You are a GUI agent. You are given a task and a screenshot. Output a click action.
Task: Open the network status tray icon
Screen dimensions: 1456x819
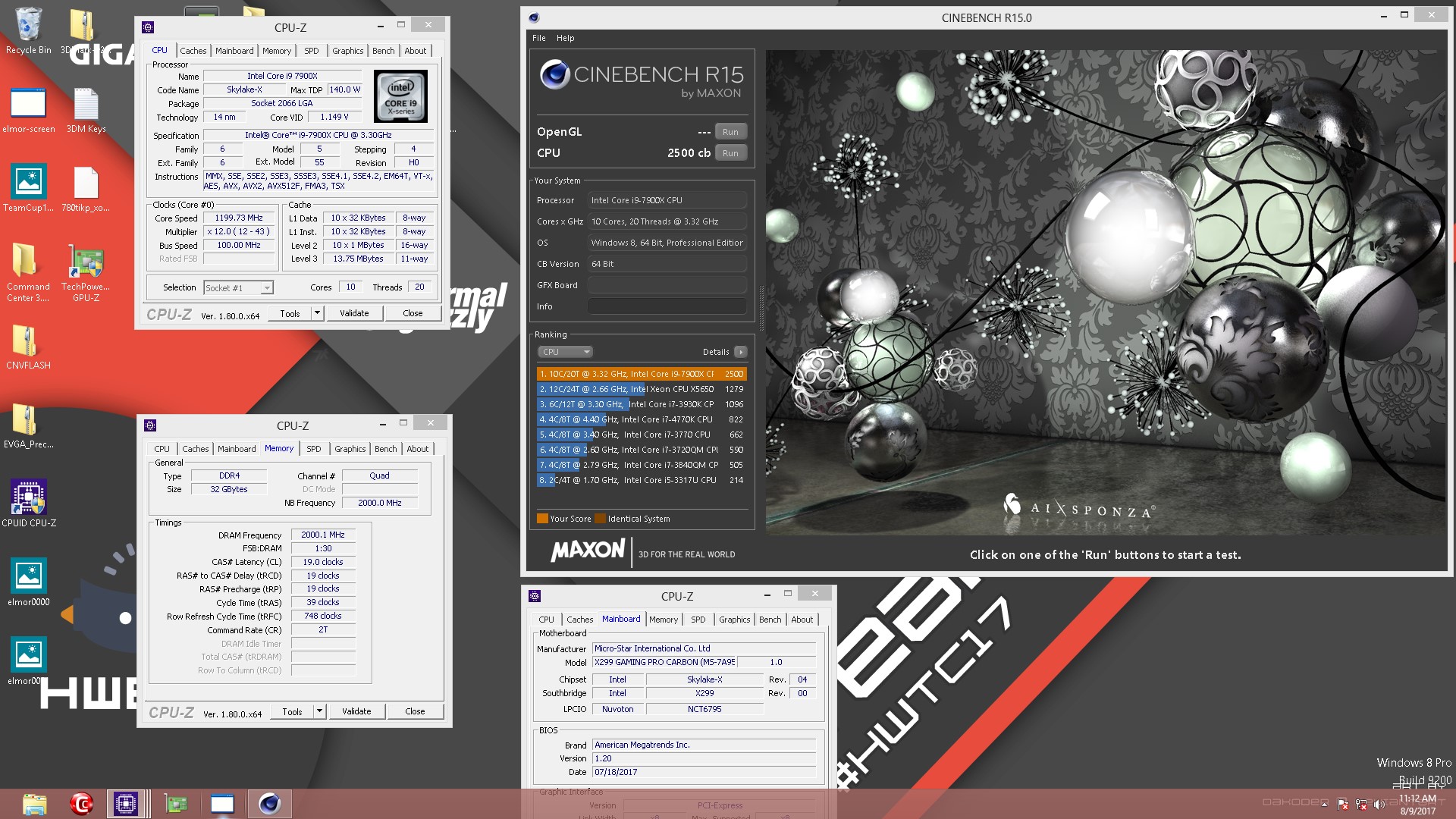(1361, 804)
